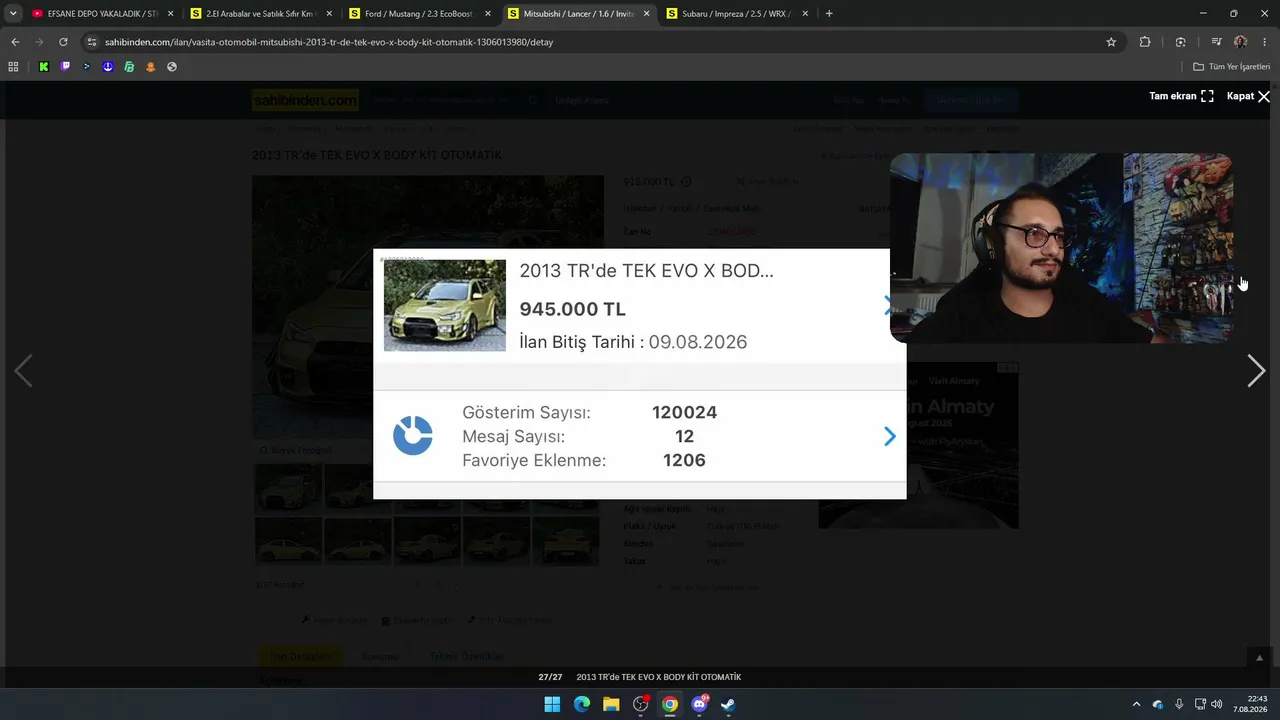Open the orange bookmark icon
1280x720 pixels.
151,67
